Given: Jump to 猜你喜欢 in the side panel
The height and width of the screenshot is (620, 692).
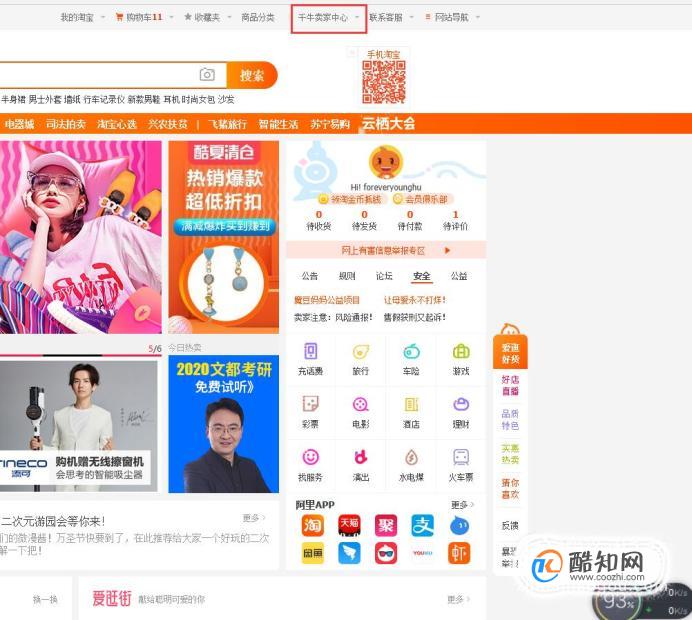Looking at the screenshot, I should click(x=510, y=488).
